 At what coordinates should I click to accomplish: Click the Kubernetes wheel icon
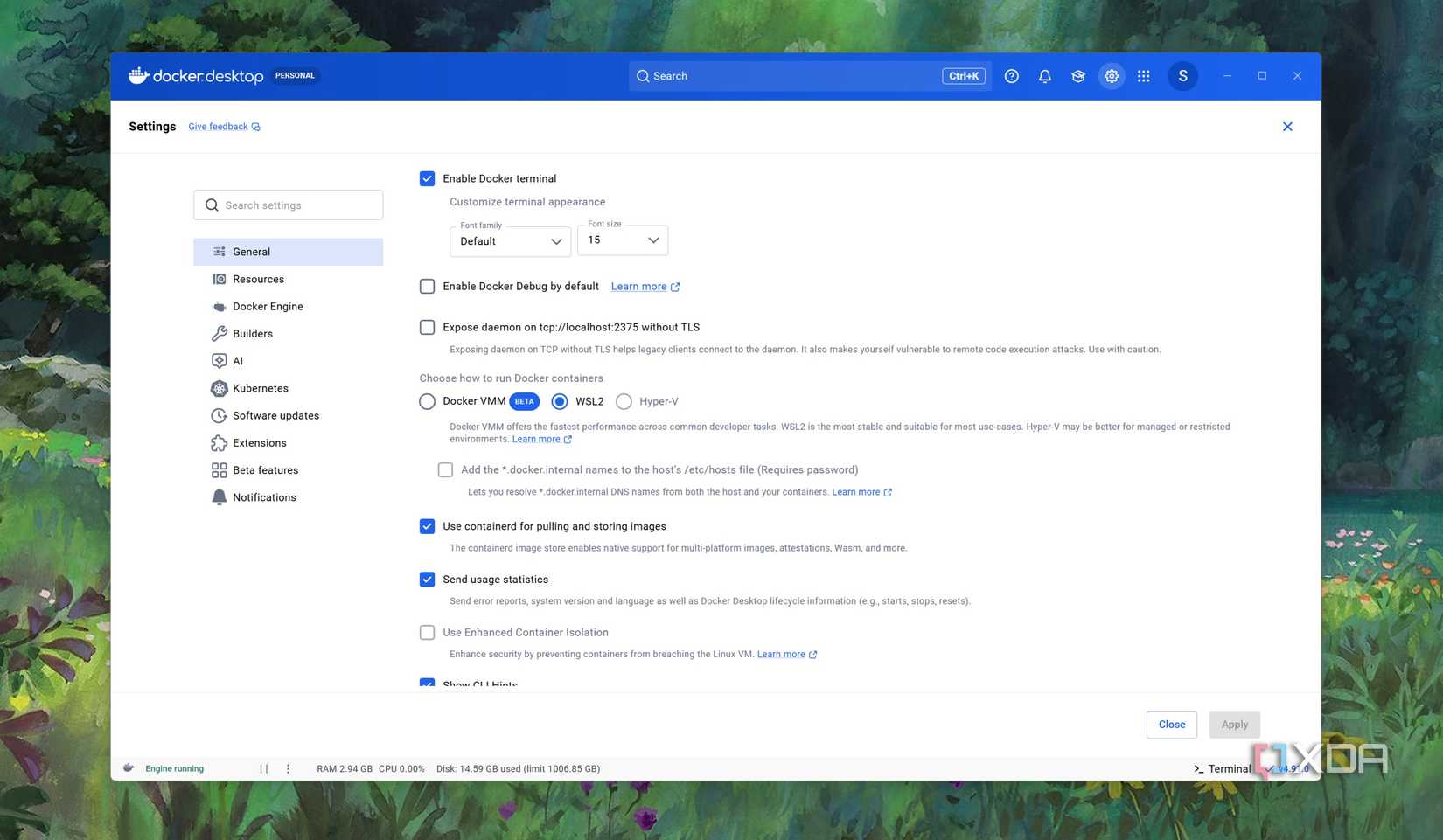[220, 388]
